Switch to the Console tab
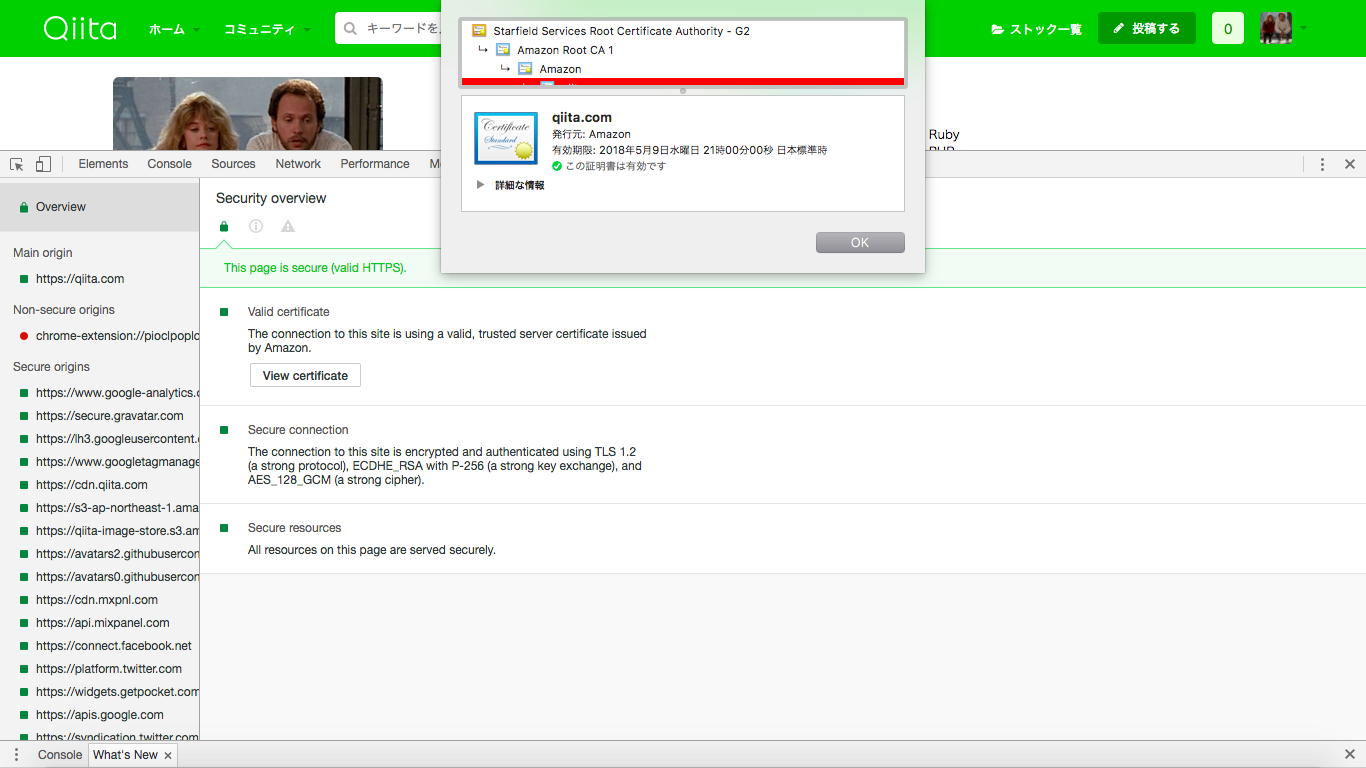 pyautogui.click(x=169, y=164)
